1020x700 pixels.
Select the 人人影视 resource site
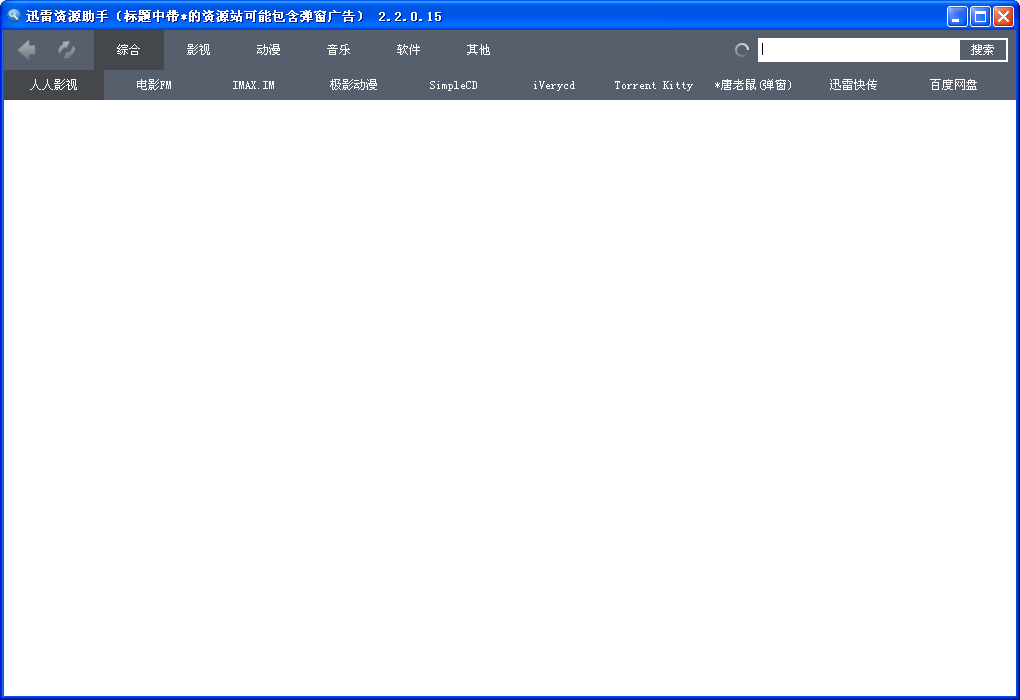(x=53, y=85)
